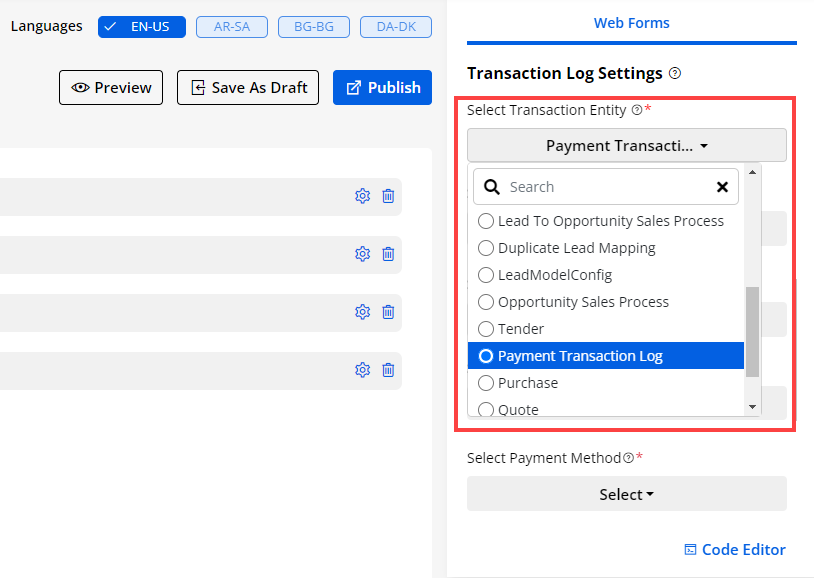The width and height of the screenshot is (814, 578).
Task: Click help icon next to Select Payment Method
Action: pos(628,458)
